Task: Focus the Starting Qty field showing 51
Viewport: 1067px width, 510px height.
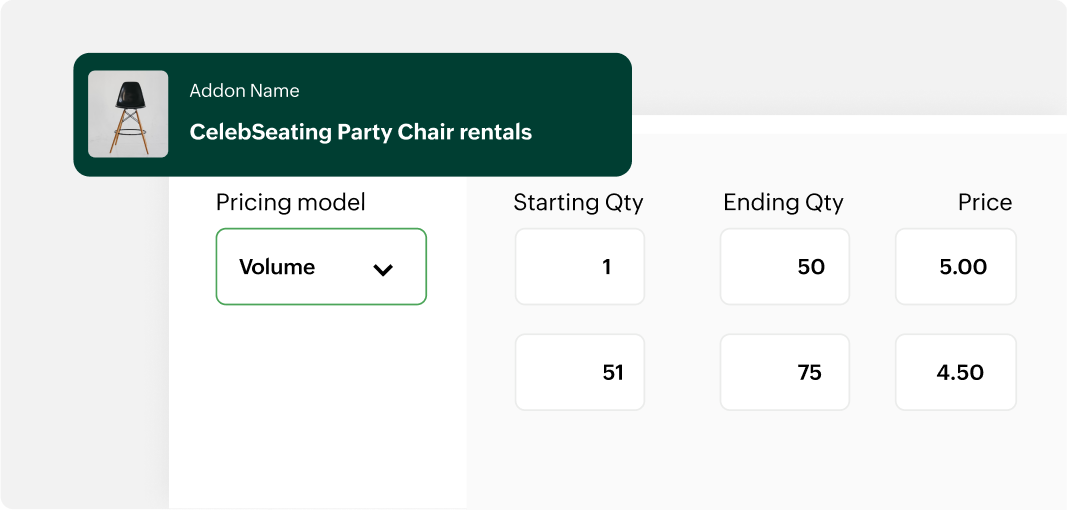Action: click(x=580, y=372)
